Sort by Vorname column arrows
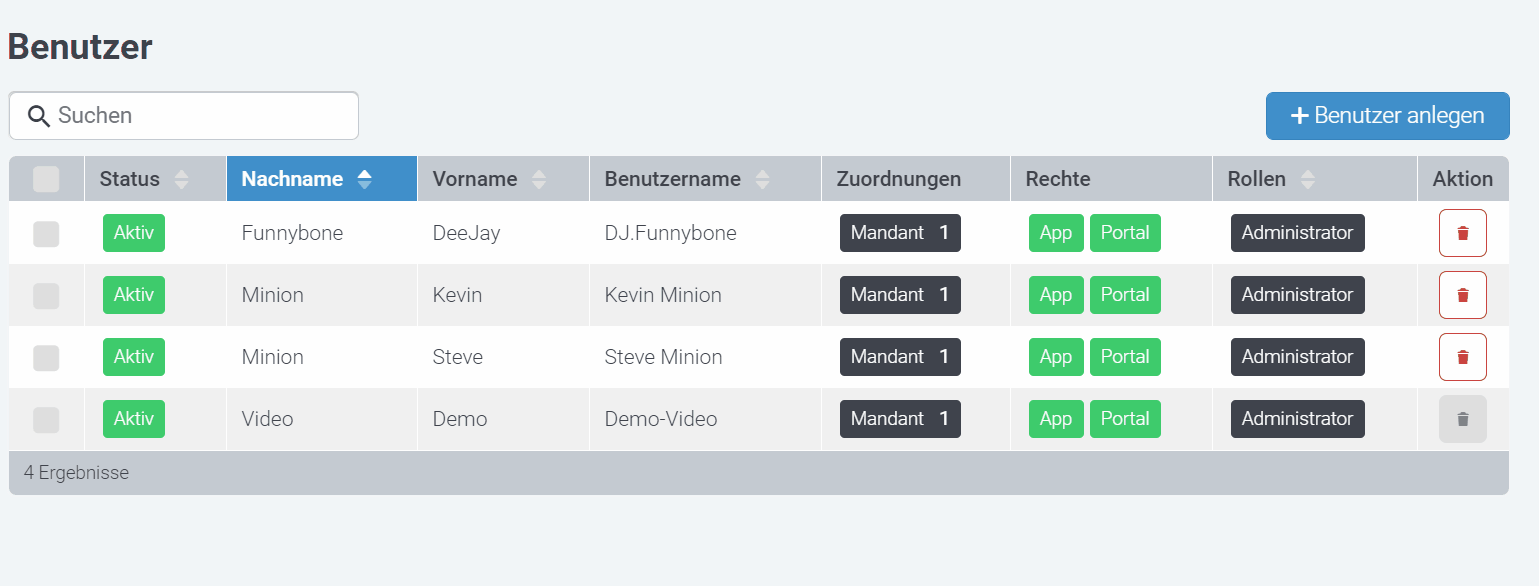1539x586 pixels. coord(539,180)
